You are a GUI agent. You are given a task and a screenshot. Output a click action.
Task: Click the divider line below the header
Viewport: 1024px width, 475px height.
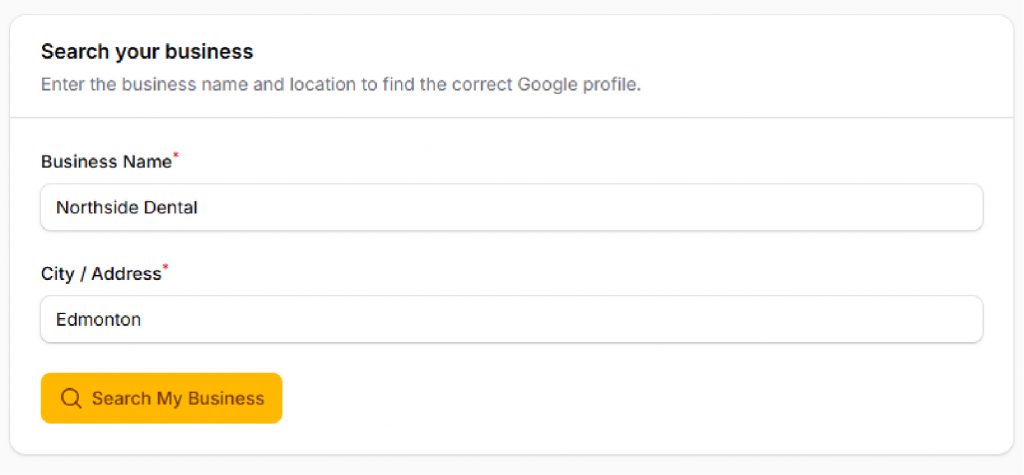511,118
